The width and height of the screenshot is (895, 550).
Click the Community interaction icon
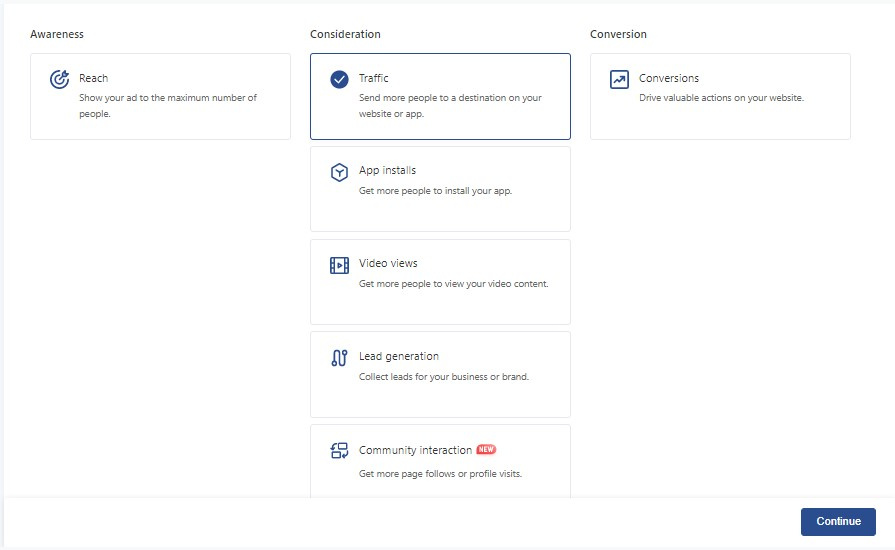[x=339, y=451]
